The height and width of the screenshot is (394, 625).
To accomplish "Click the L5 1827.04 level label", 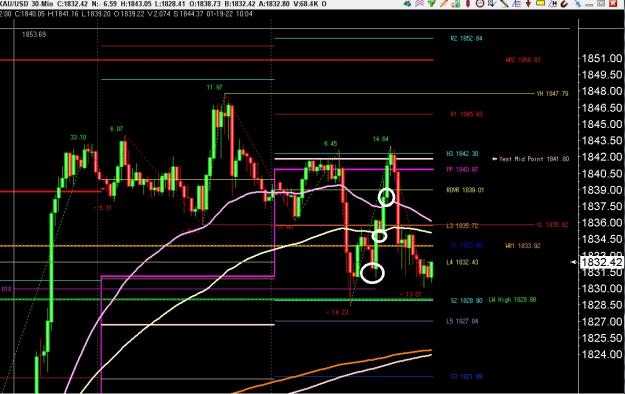I will click(x=462, y=321).
